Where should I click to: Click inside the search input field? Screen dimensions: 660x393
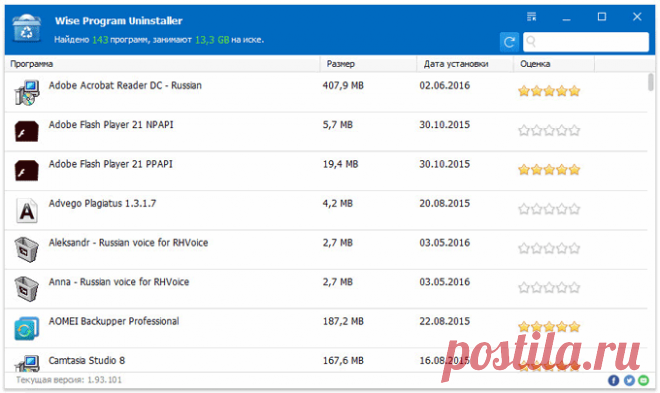tap(586, 42)
